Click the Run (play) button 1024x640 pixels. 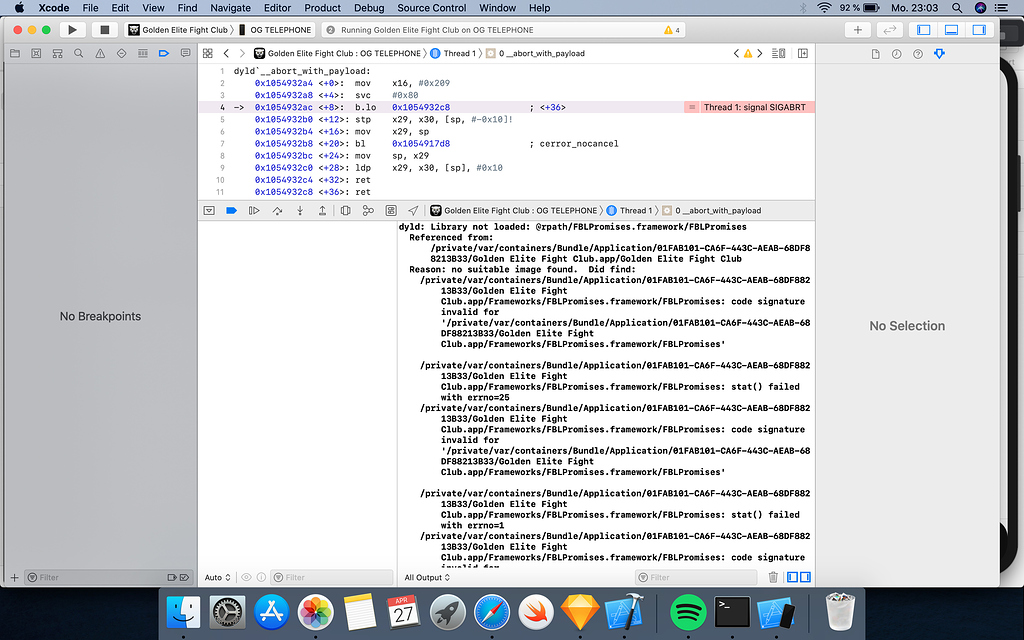72,30
